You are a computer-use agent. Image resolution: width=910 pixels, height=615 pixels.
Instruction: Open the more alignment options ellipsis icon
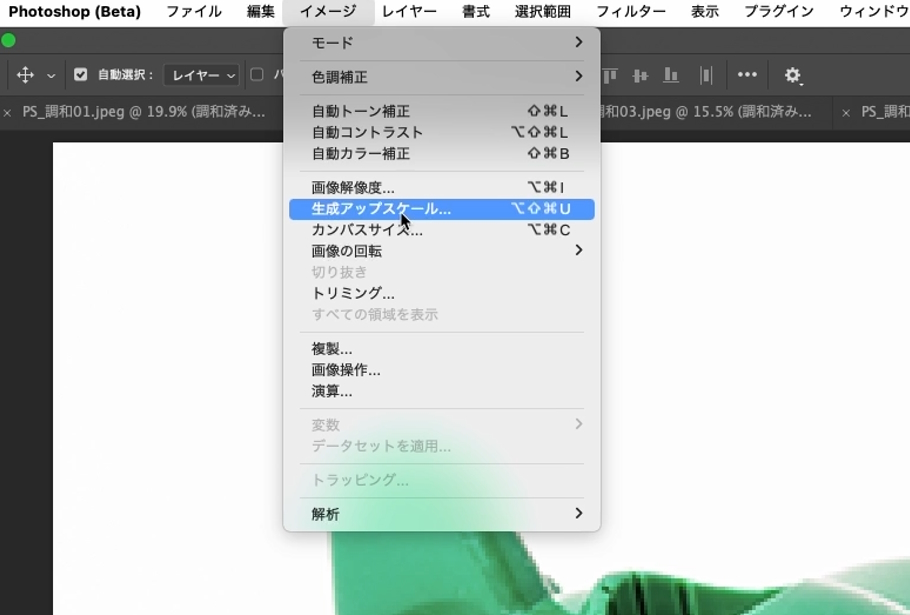747,75
